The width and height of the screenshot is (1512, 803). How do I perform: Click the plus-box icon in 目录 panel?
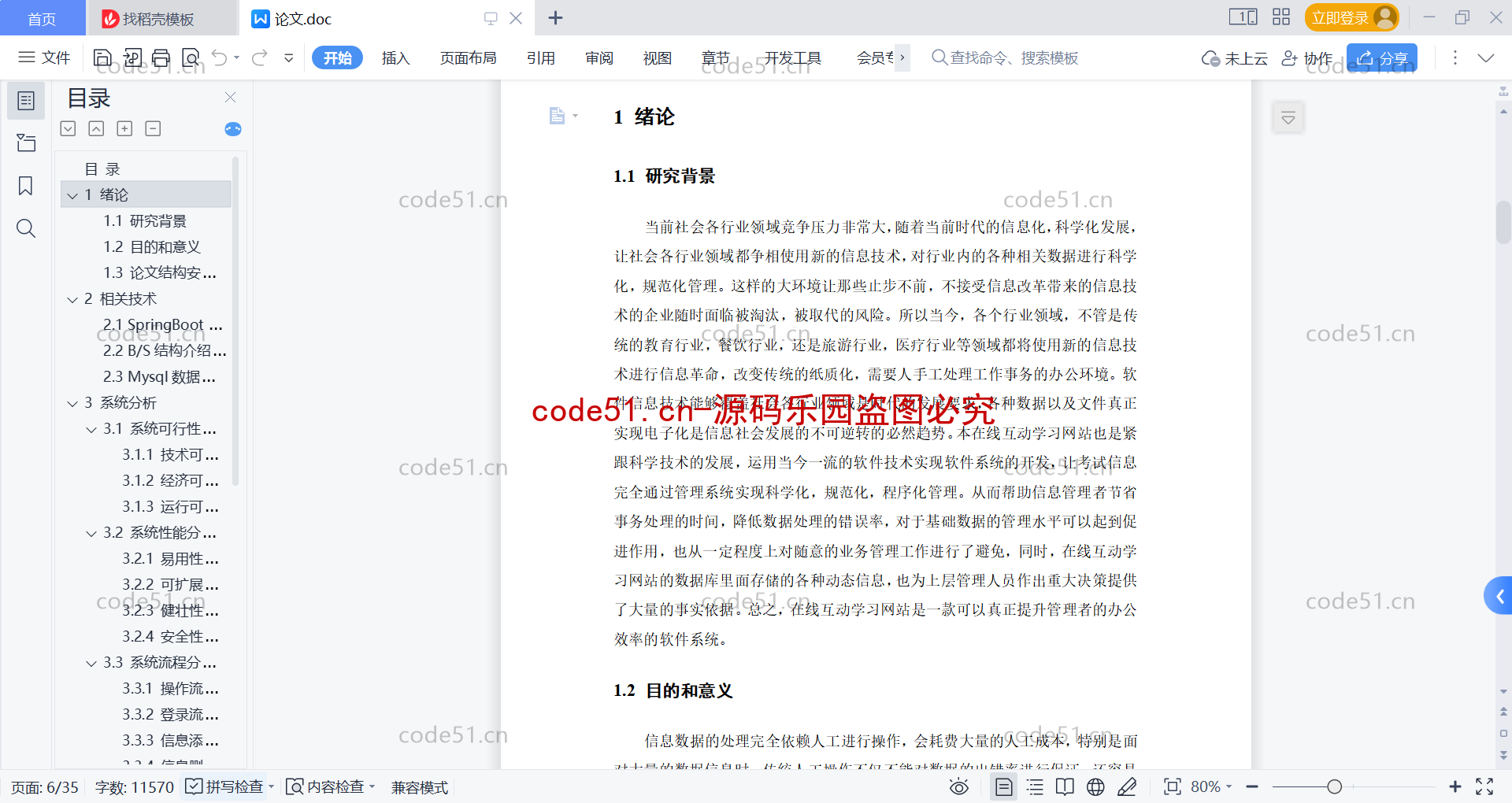pos(124,128)
